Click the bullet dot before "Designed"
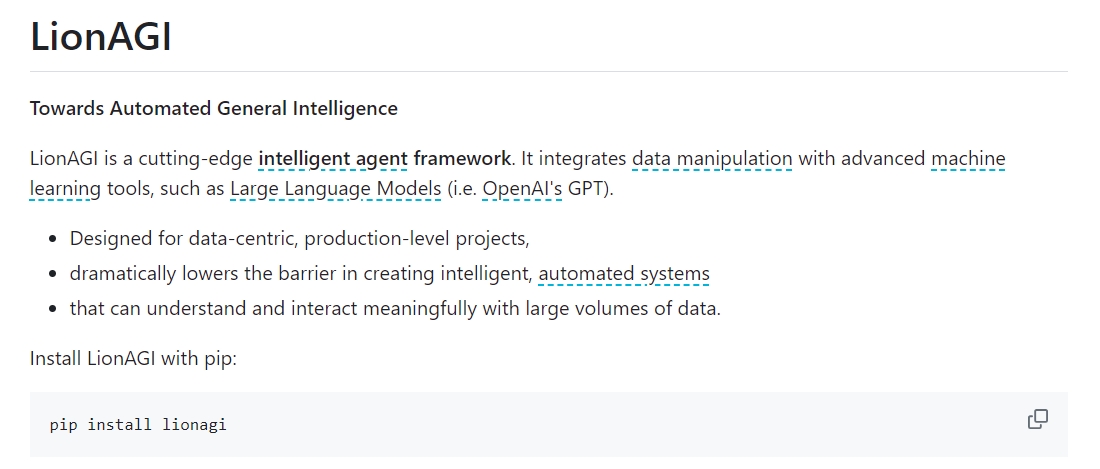This screenshot has height=469, width=1100. point(52,240)
